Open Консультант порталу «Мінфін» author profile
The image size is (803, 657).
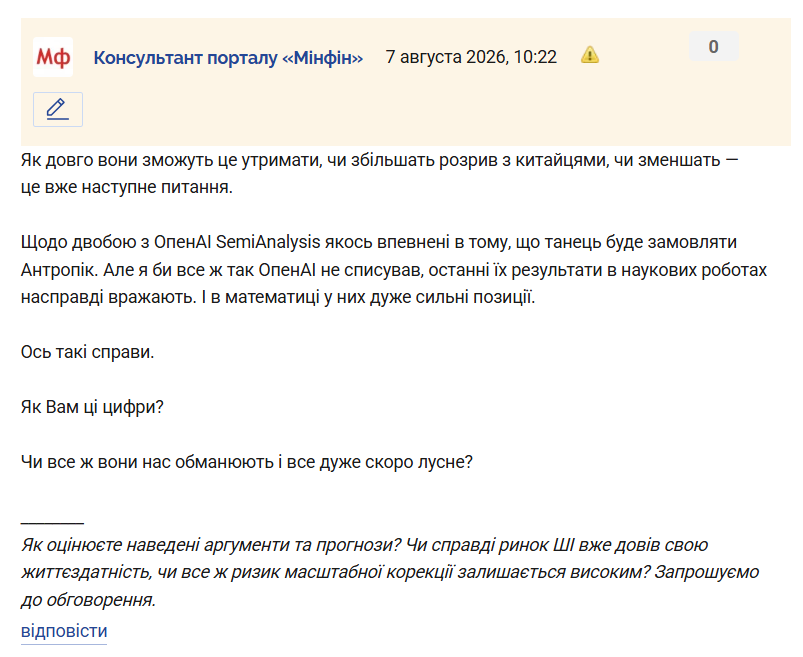click(x=228, y=57)
